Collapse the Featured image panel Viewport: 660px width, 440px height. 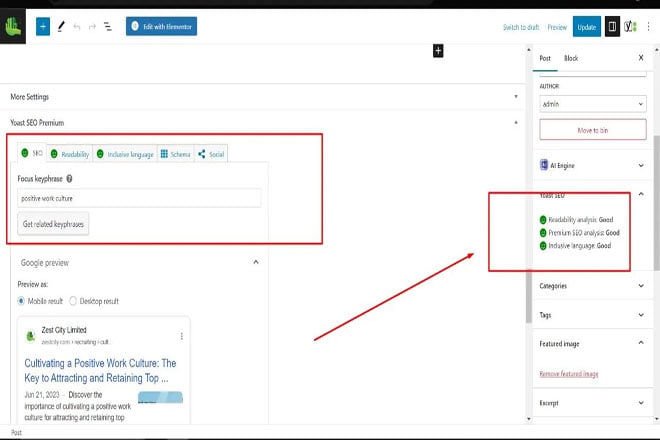point(641,343)
